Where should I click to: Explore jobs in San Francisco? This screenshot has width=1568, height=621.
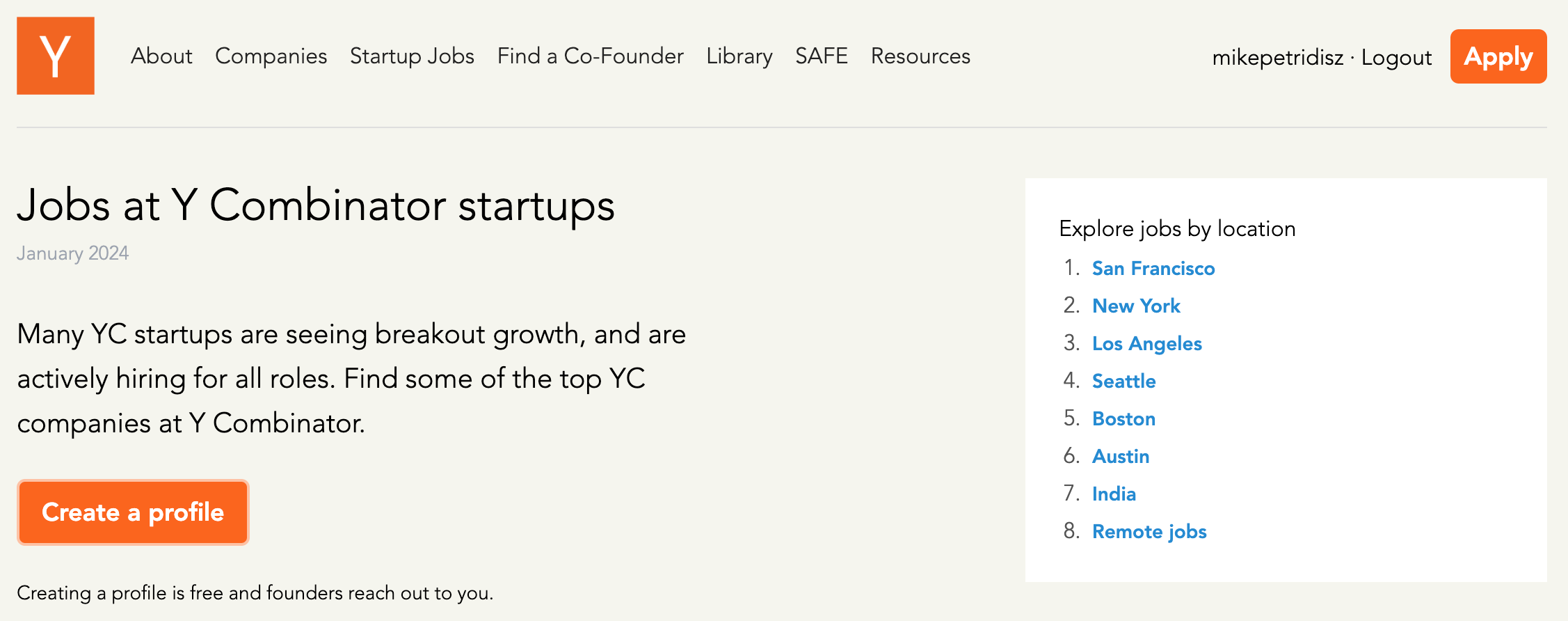[1153, 268]
